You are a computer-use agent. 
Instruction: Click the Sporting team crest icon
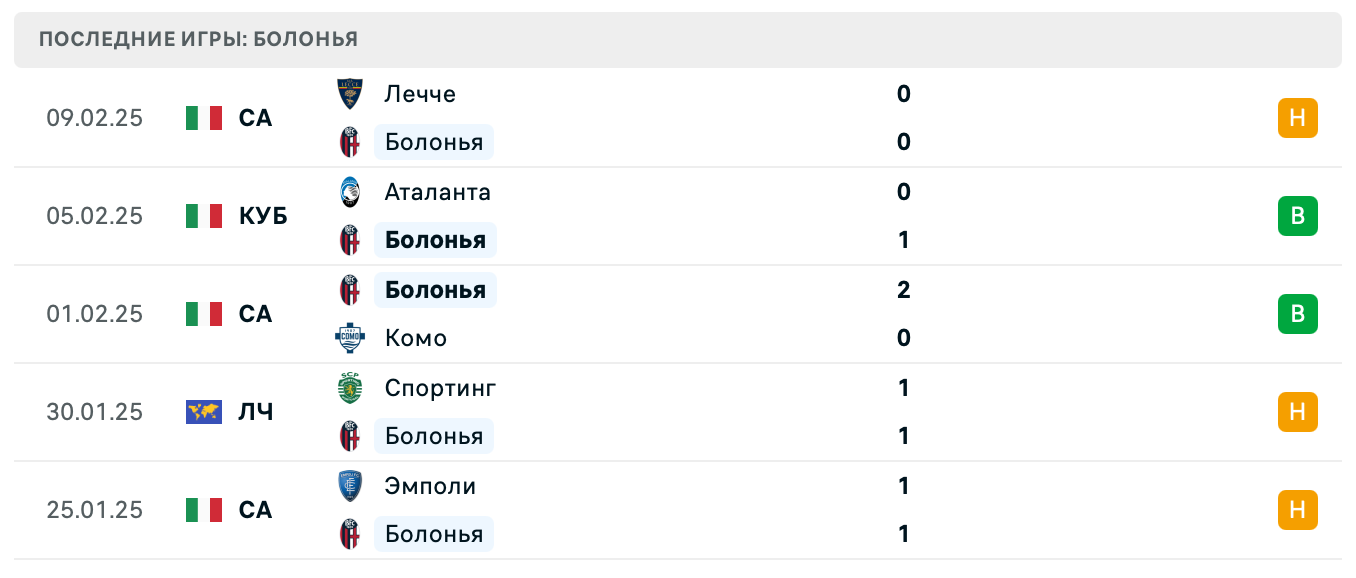350,388
